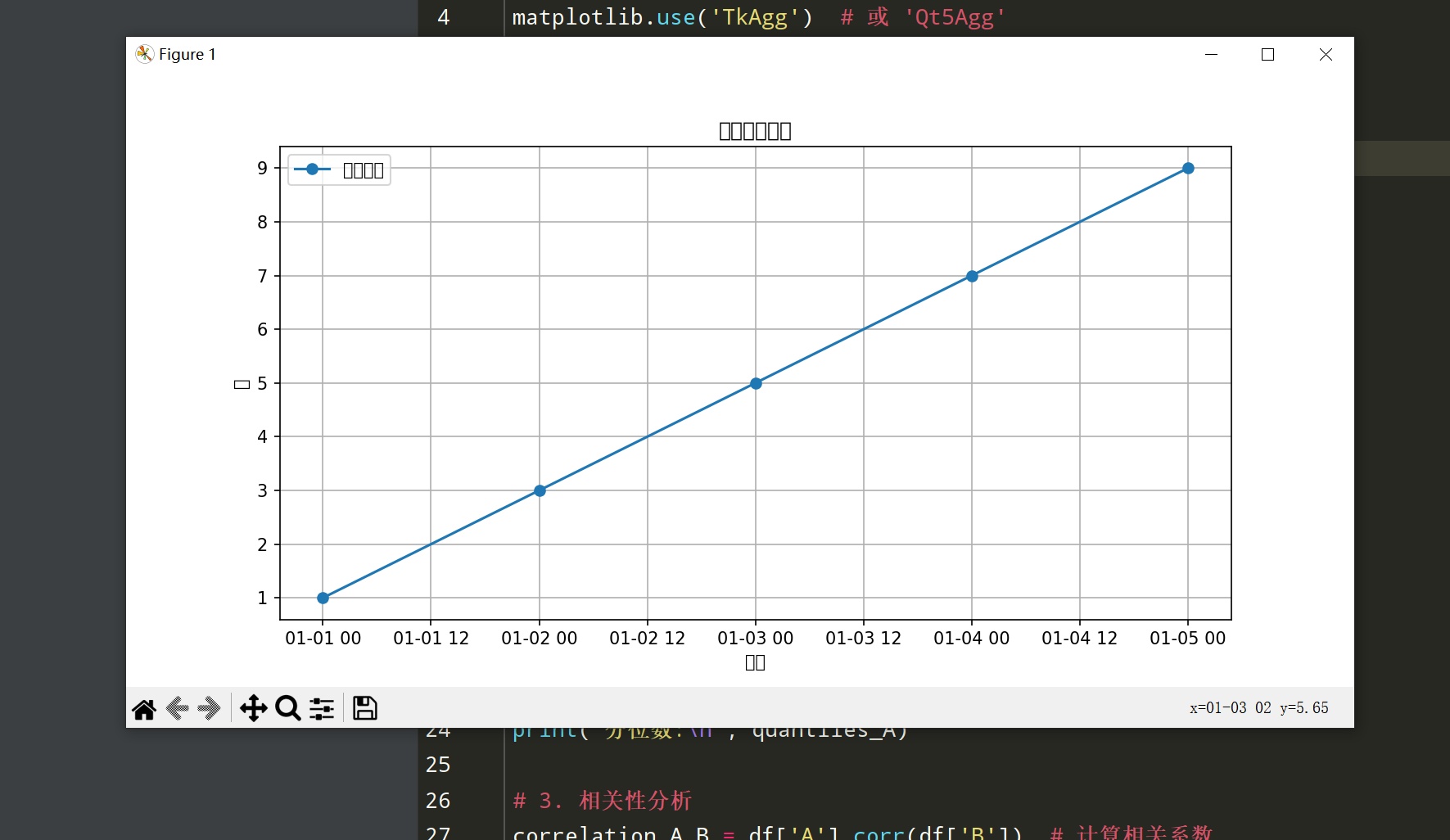Screen dimensions: 1450x840
Task: Click the matplotlib logo in Figure 1 title bar
Action: pos(145,54)
